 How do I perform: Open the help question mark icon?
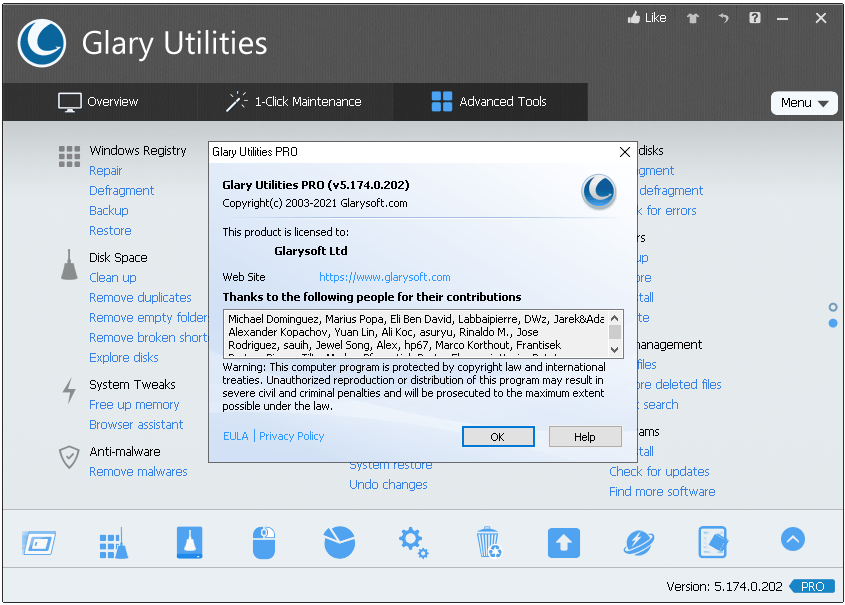click(x=754, y=18)
